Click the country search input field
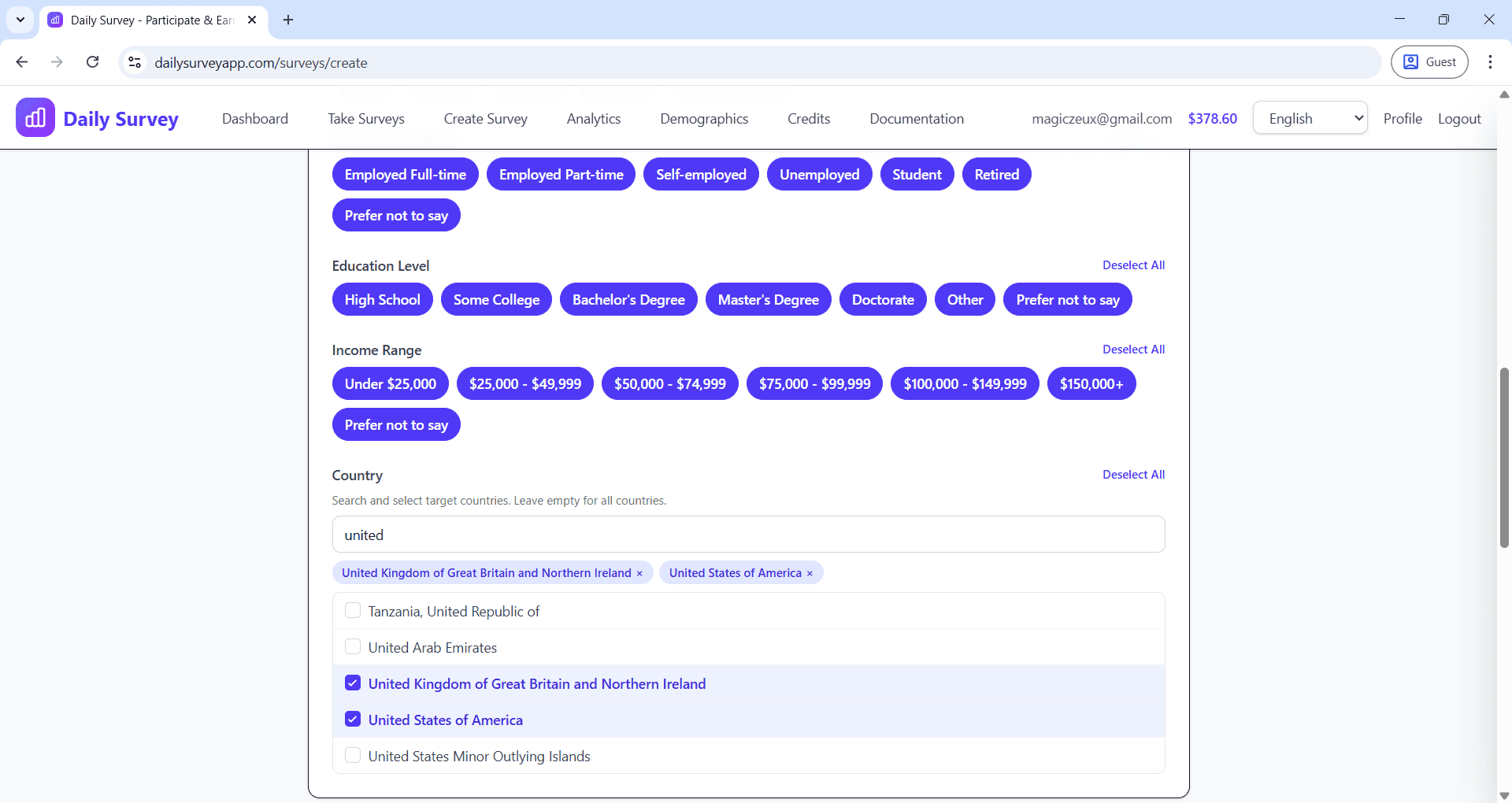Screen dimensions: 1512x803 (748, 535)
